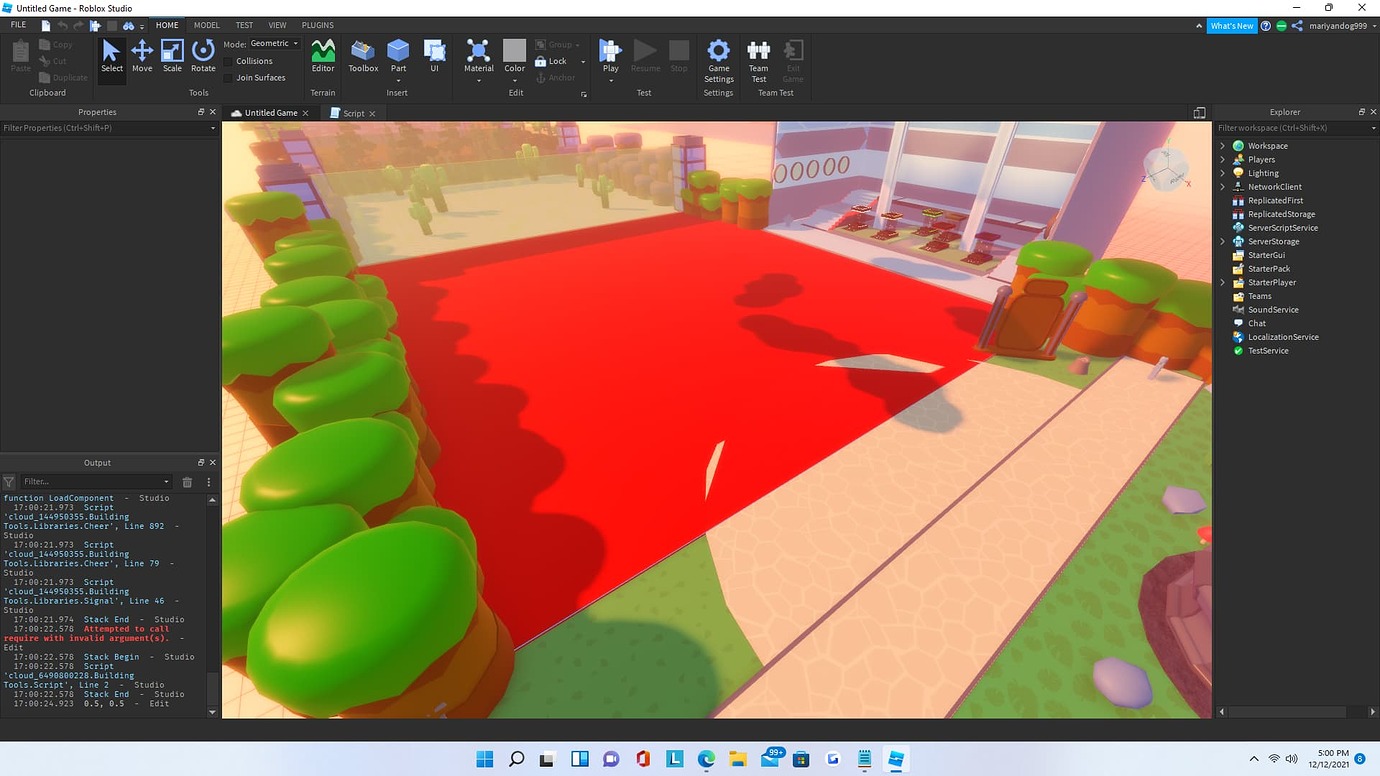Viewport: 1380px width, 776px height.
Task: Open the Windows Start menu
Action: [485, 758]
